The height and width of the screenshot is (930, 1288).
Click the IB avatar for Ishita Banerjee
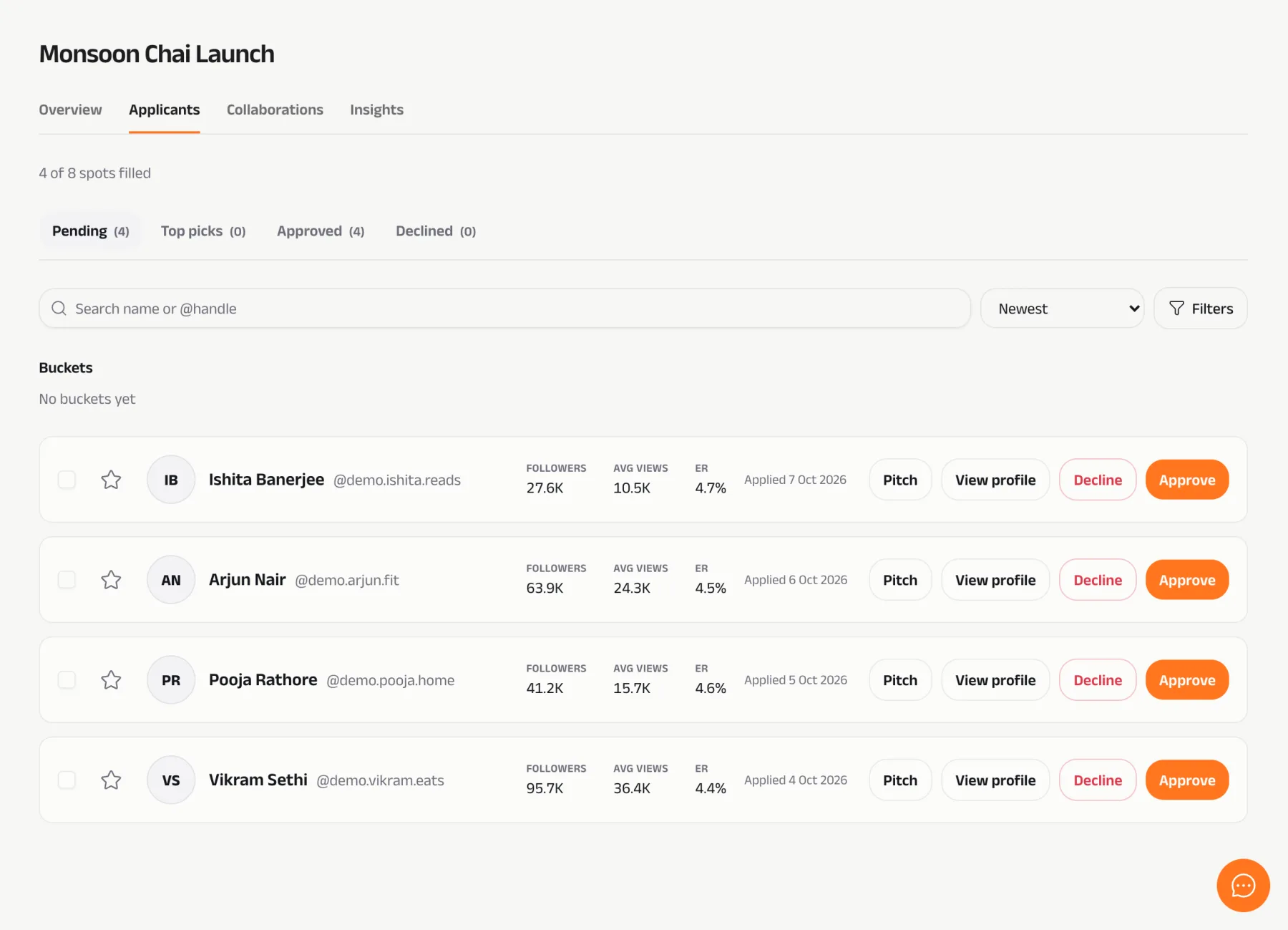171,480
